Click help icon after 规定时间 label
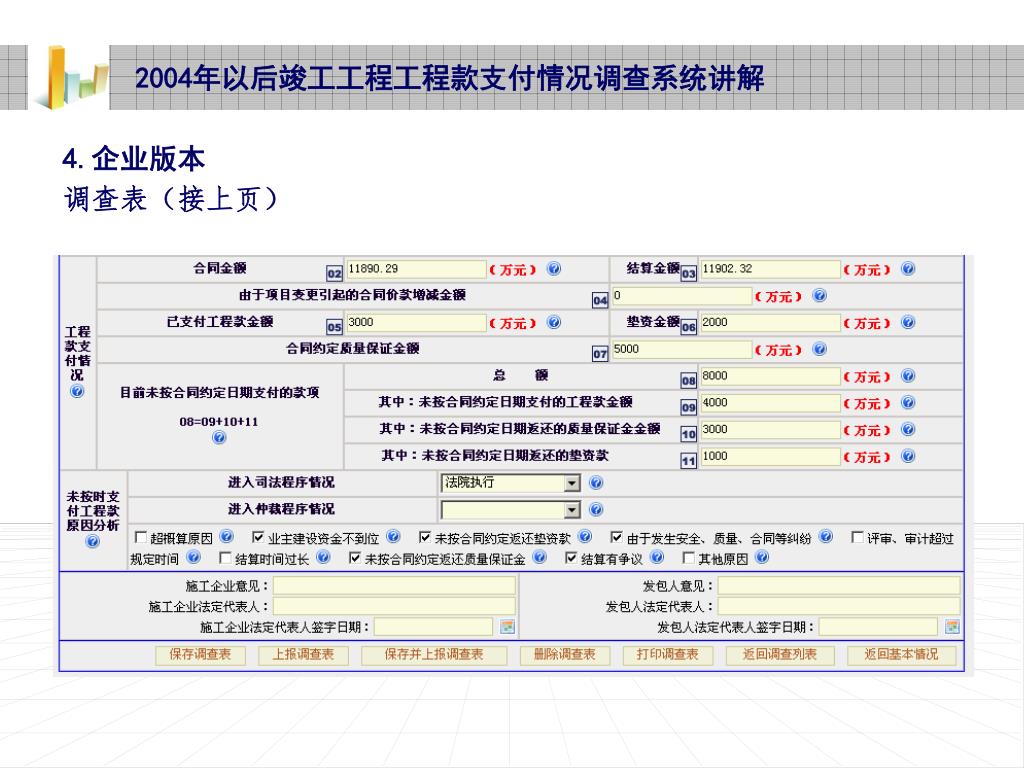 coord(194,558)
